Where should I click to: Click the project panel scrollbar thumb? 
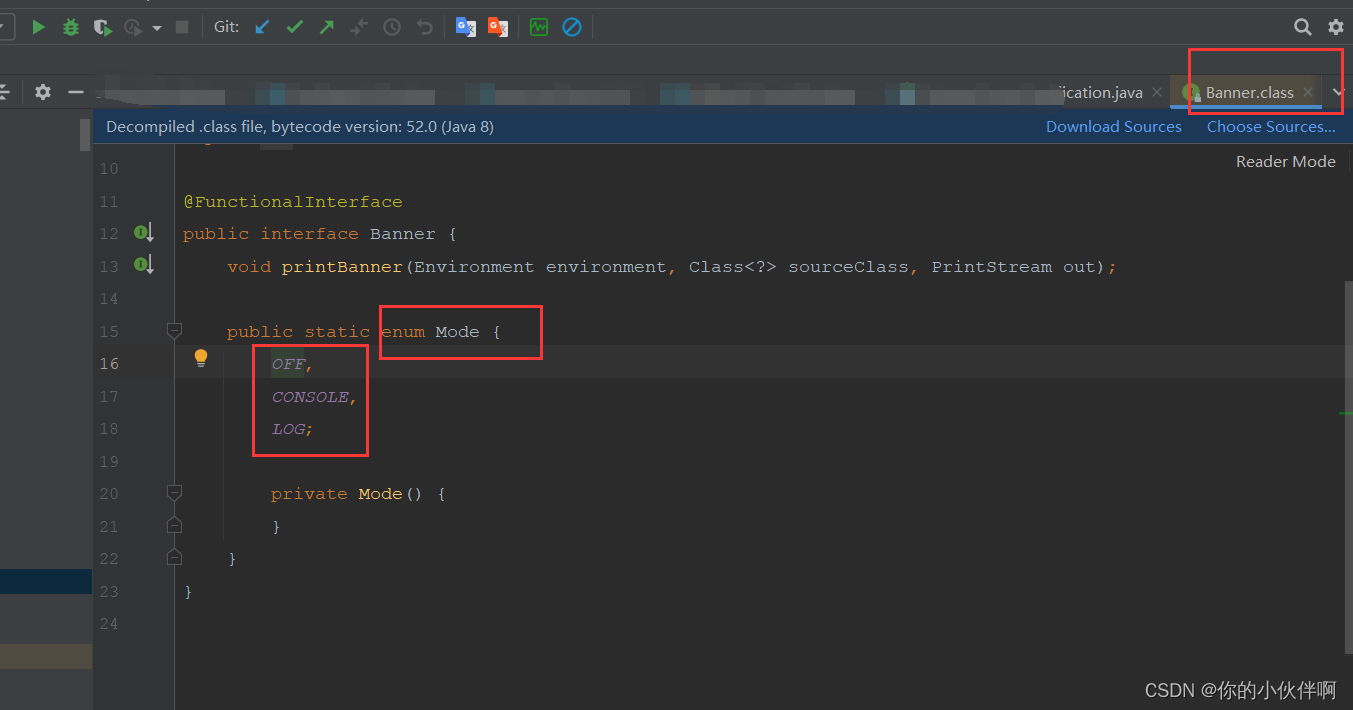pos(85,135)
